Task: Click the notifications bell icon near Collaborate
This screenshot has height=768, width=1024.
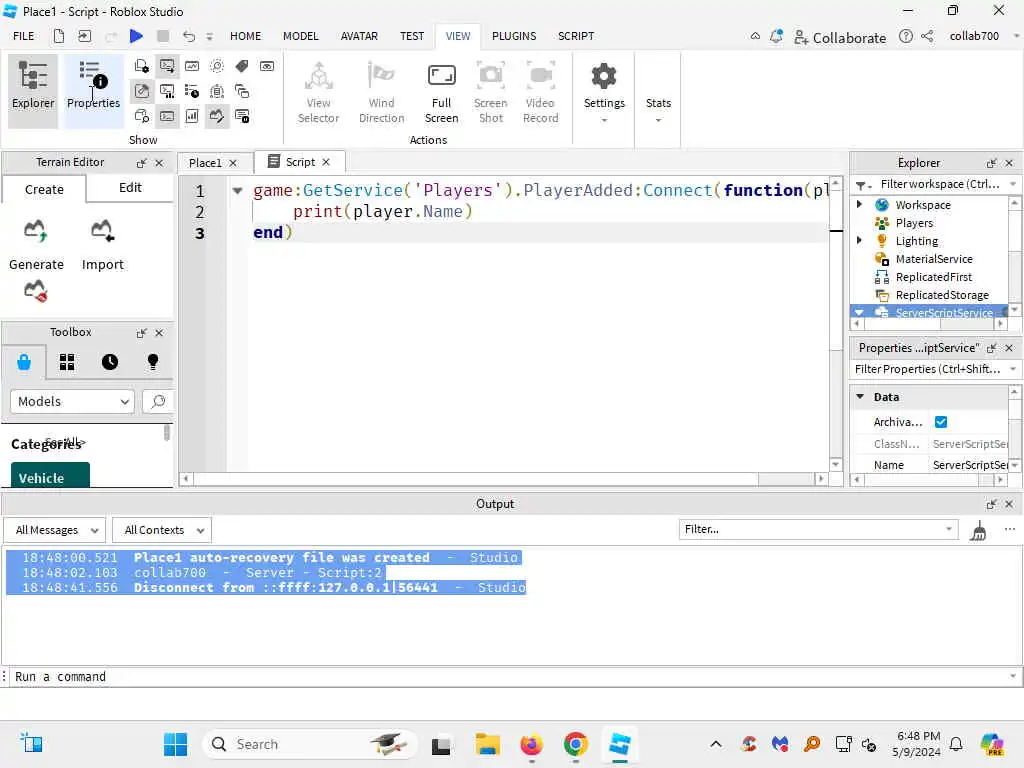Action: click(776, 37)
